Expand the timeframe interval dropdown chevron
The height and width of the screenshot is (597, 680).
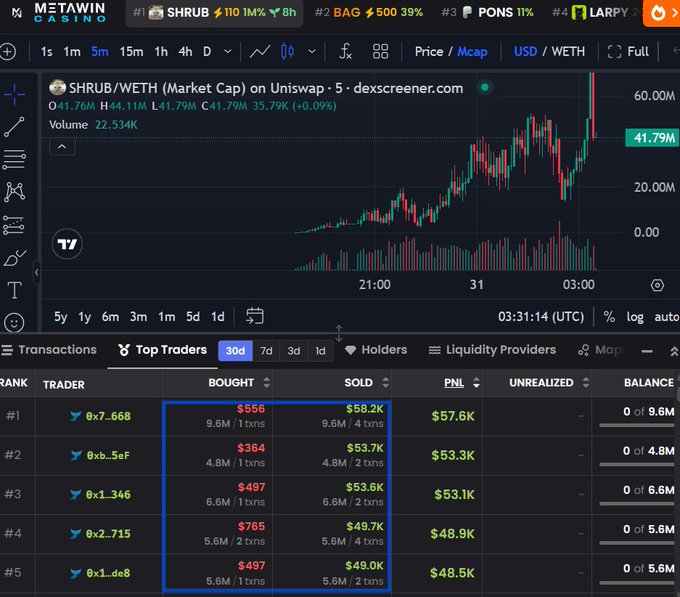tap(228, 52)
